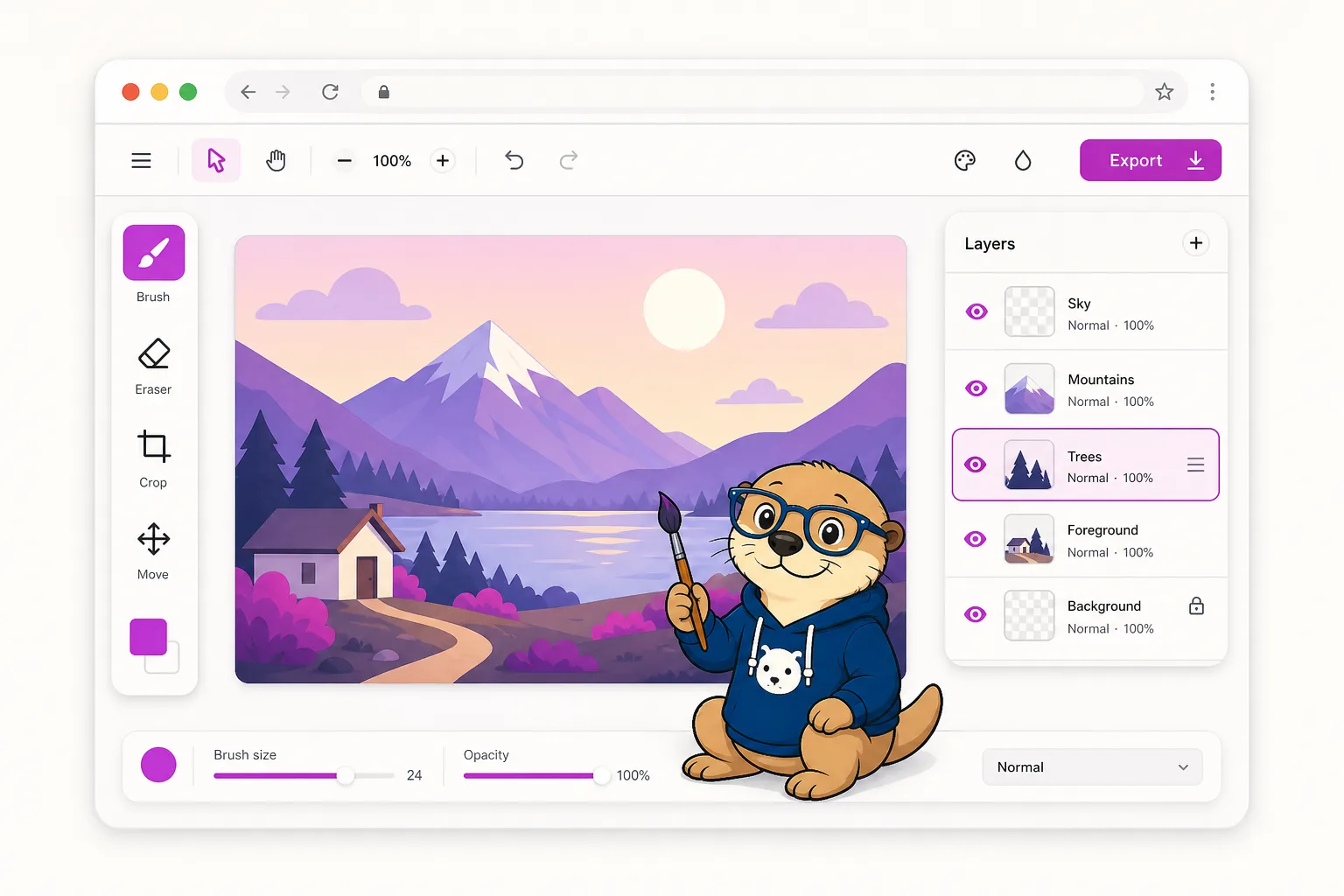Click the browser address bar
This screenshot has width=1344, height=896.
point(752,92)
